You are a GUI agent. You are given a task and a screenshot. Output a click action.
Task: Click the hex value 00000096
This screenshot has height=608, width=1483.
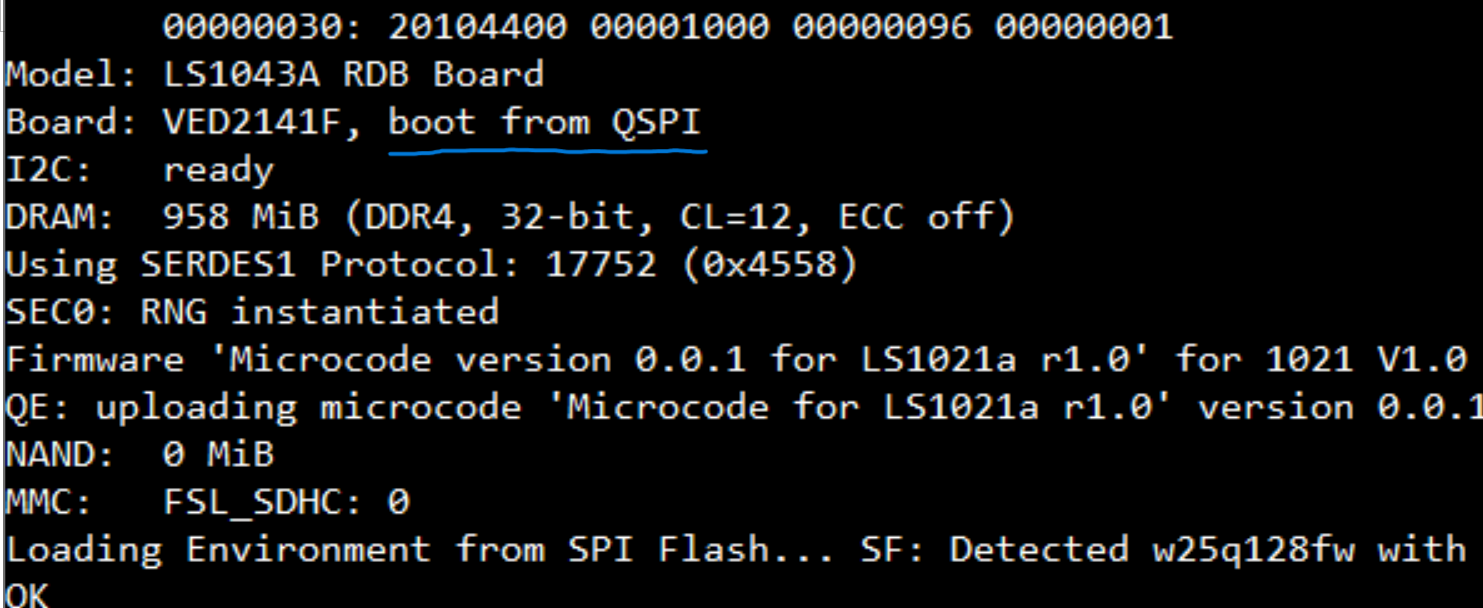point(881,27)
